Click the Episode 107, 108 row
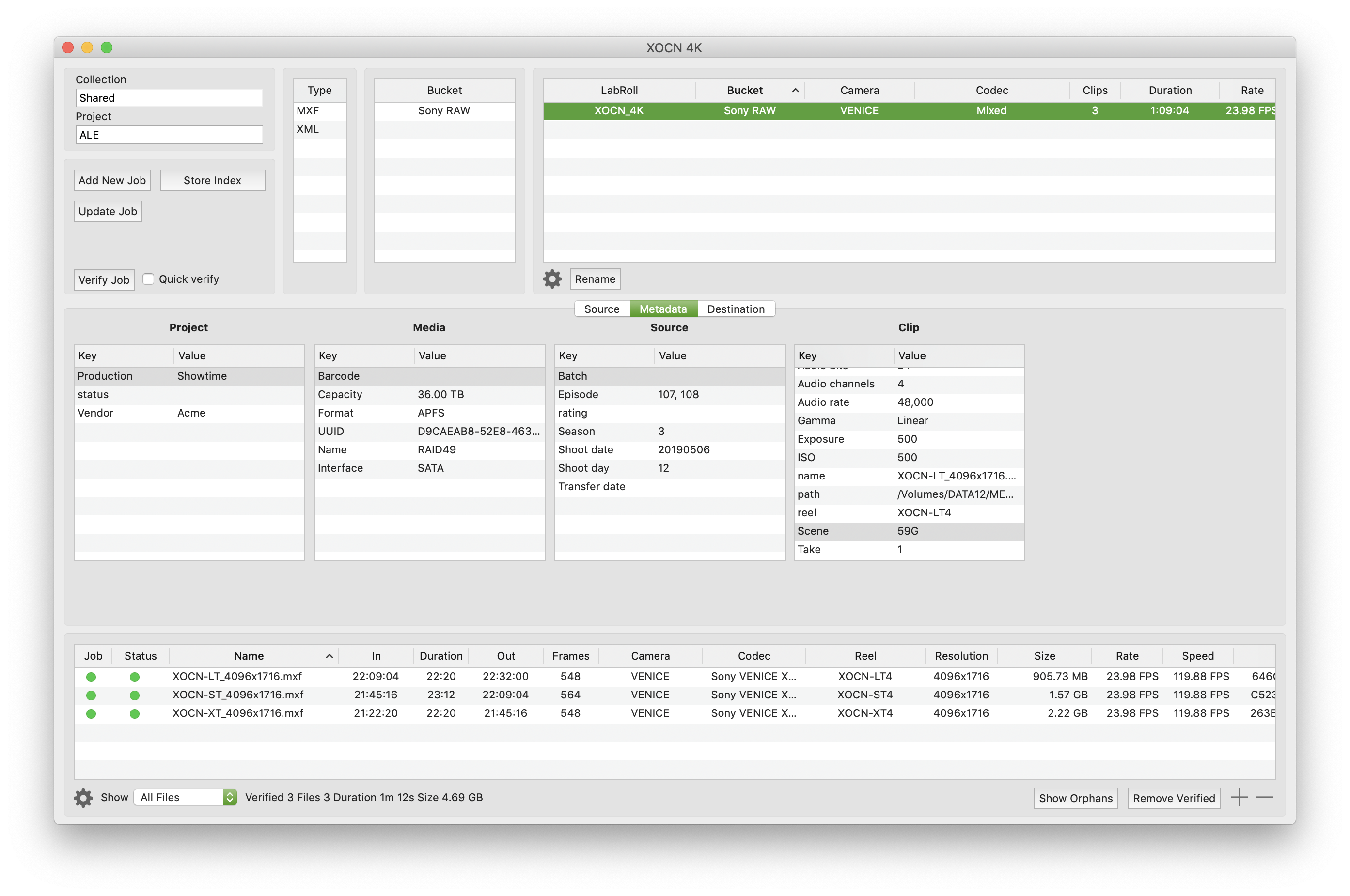This screenshot has height=896, width=1350. [669, 394]
